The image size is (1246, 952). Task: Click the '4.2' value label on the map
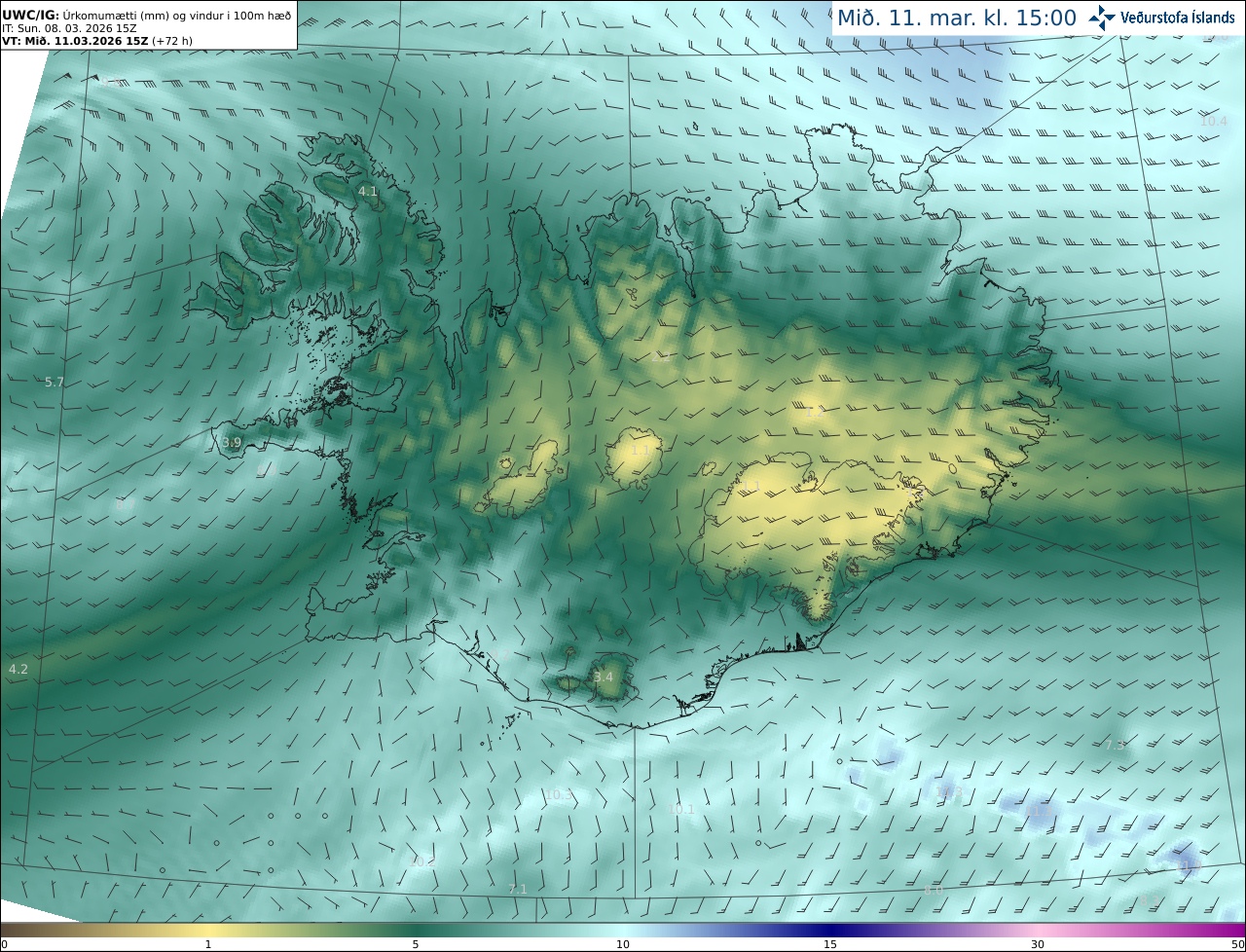(18, 670)
